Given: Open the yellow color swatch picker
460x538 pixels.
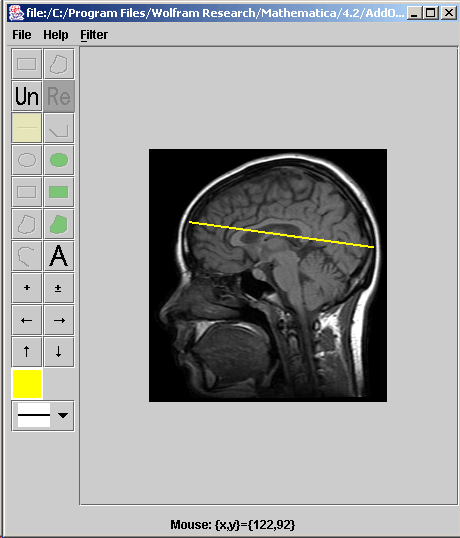Looking at the screenshot, I should pos(27,384).
